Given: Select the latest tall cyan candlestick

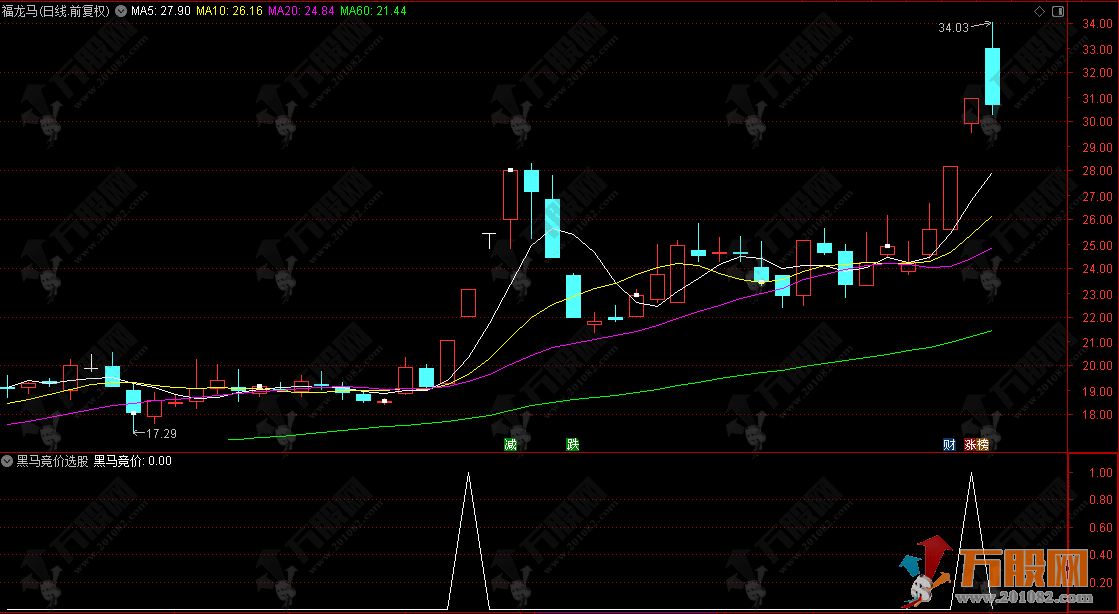Looking at the screenshot, I should click(992, 76).
